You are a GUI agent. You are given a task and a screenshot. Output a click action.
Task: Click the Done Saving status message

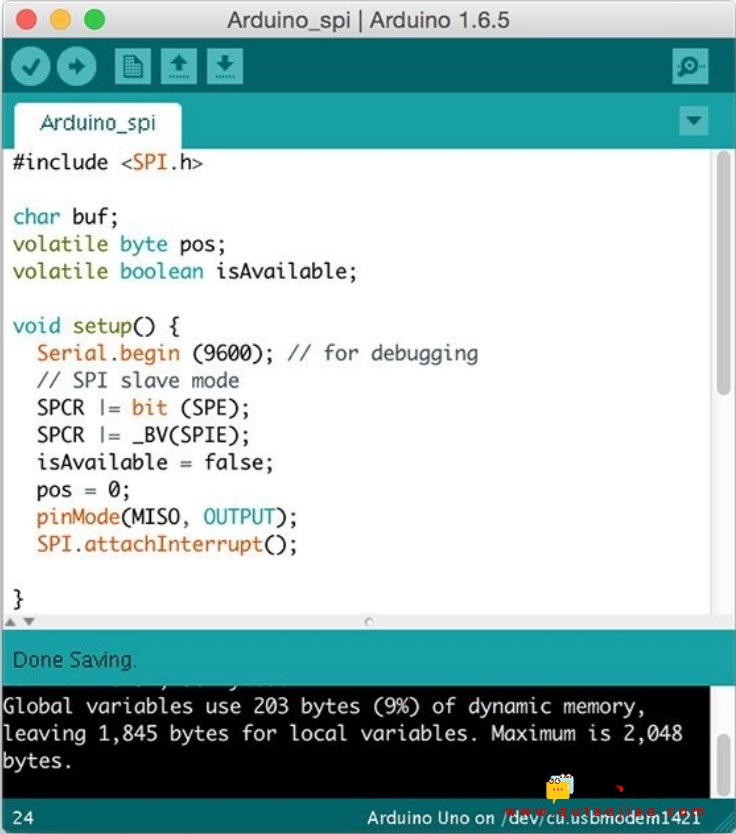click(x=73, y=660)
